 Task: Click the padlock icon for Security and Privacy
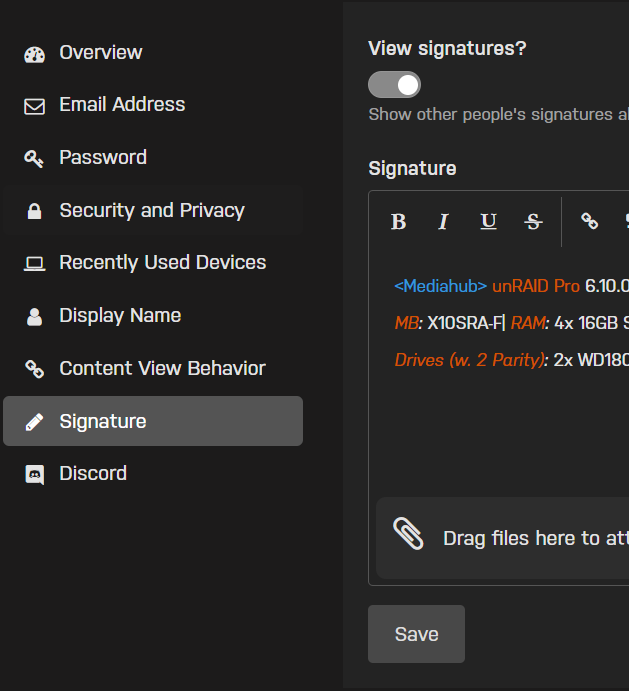point(34,211)
